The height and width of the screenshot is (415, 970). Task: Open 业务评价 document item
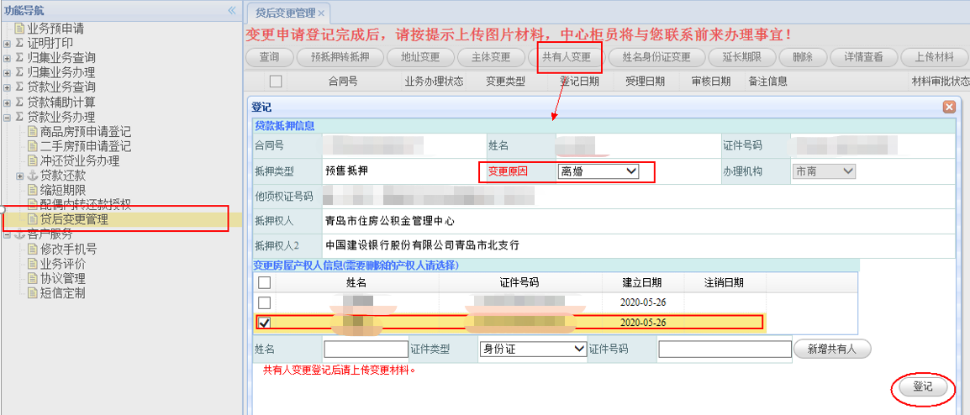coord(62,264)
